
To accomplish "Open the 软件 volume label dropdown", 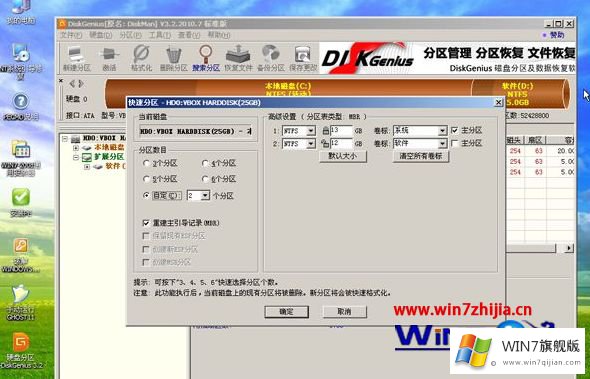I will 442,144.
